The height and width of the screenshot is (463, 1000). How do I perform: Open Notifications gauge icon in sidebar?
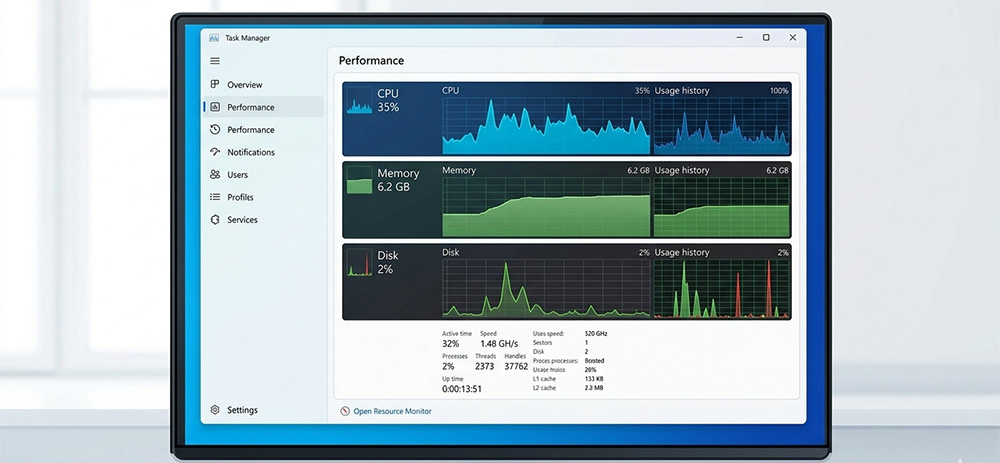point(215,152)
